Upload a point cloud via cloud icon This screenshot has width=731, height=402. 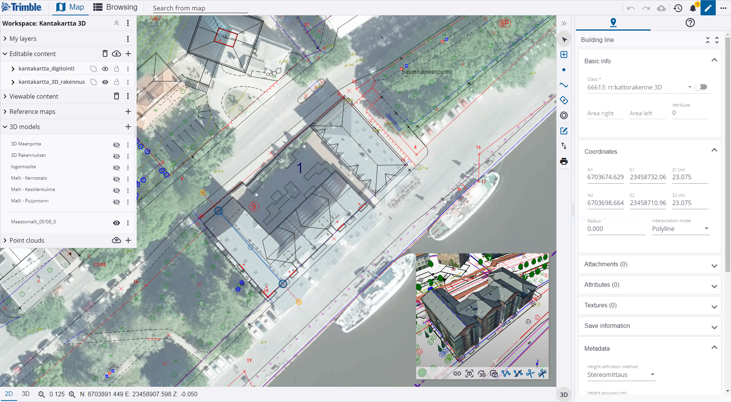pyautogui.click(x=116, y=240)
